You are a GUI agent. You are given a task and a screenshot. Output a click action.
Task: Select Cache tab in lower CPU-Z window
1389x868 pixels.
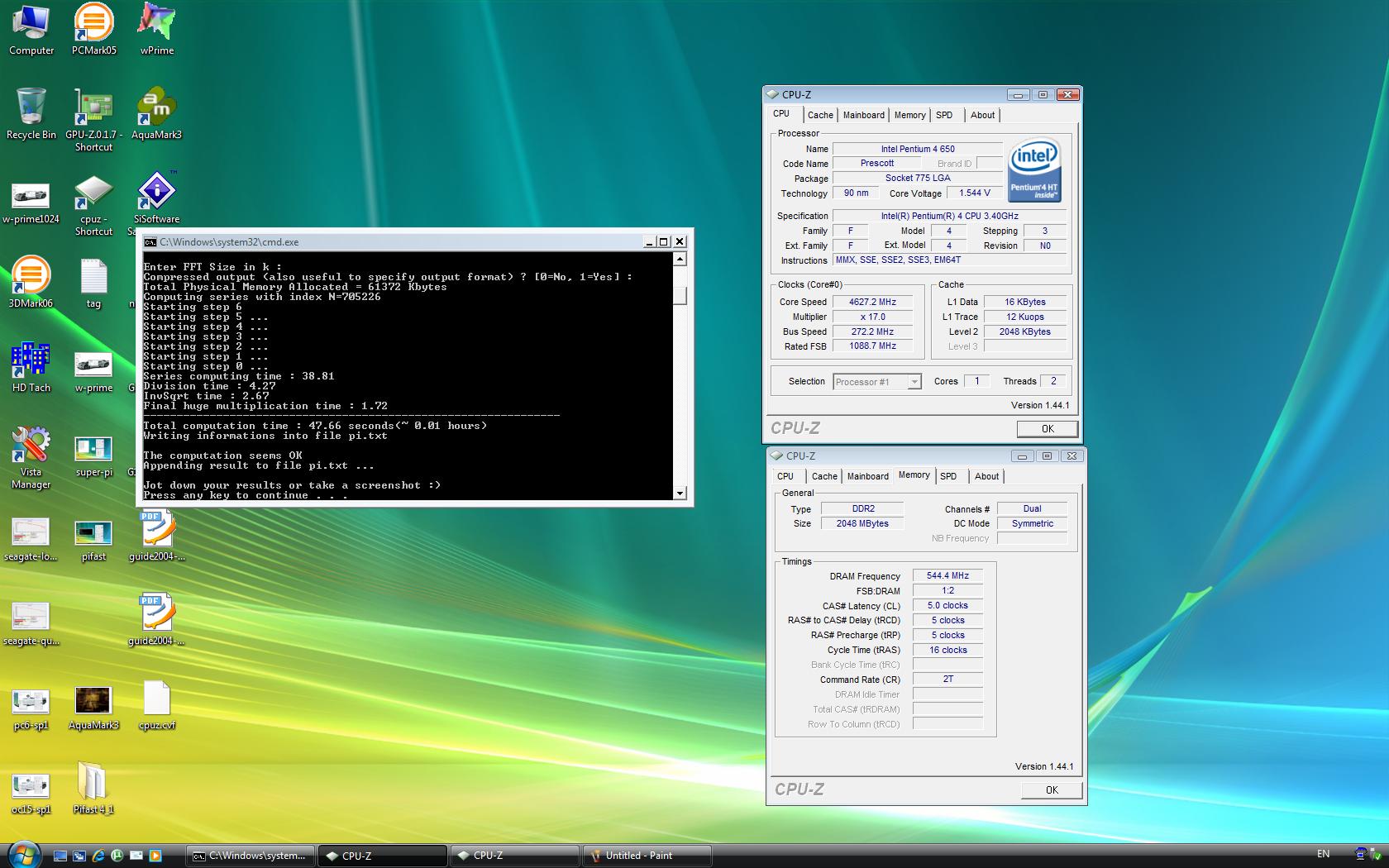coord(824,476)
